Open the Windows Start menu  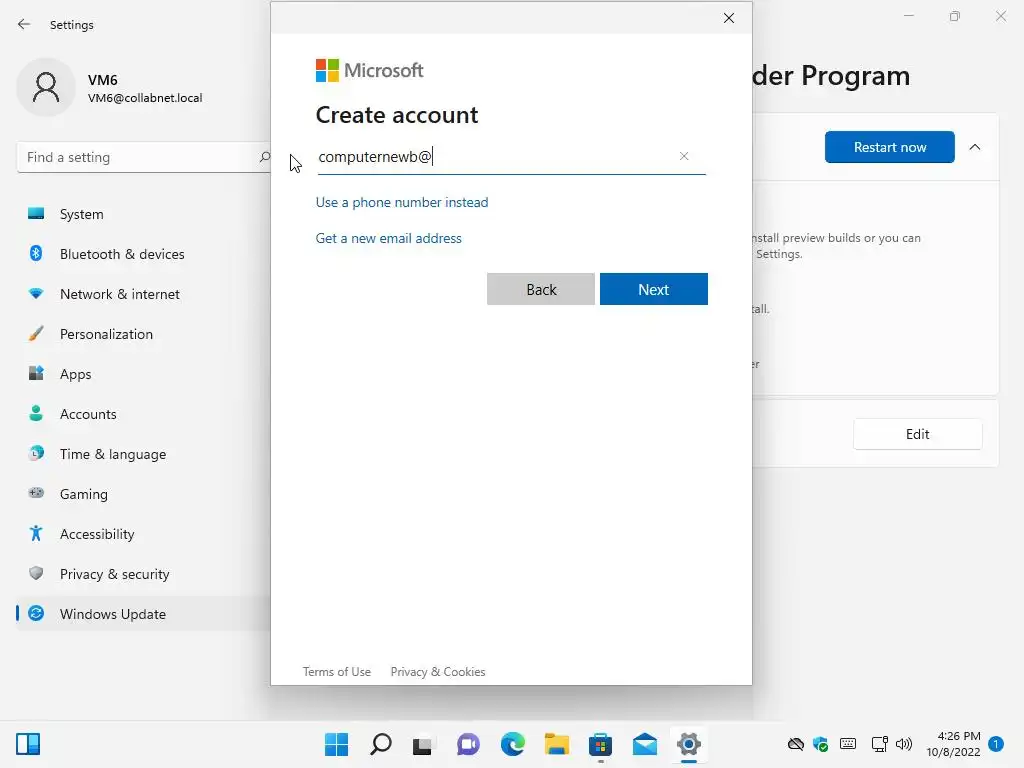click(336, 744)
